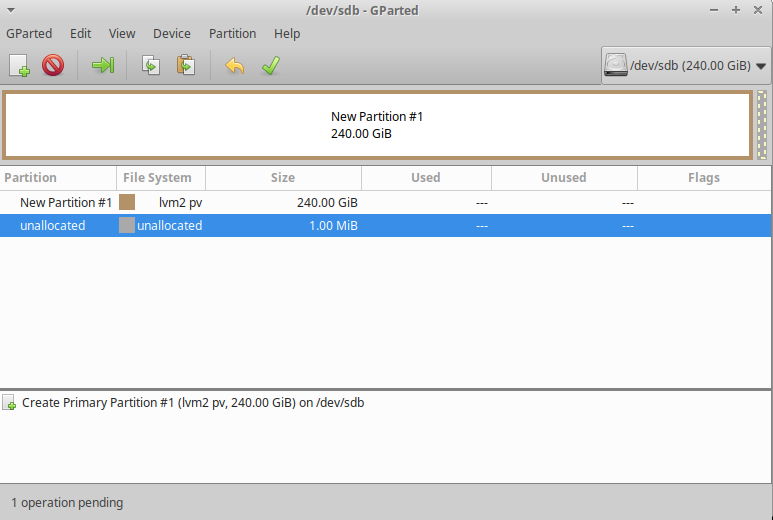Select New Partition #1 block in disk map
This screenshot has width=773, height=520.
[377, 125]
